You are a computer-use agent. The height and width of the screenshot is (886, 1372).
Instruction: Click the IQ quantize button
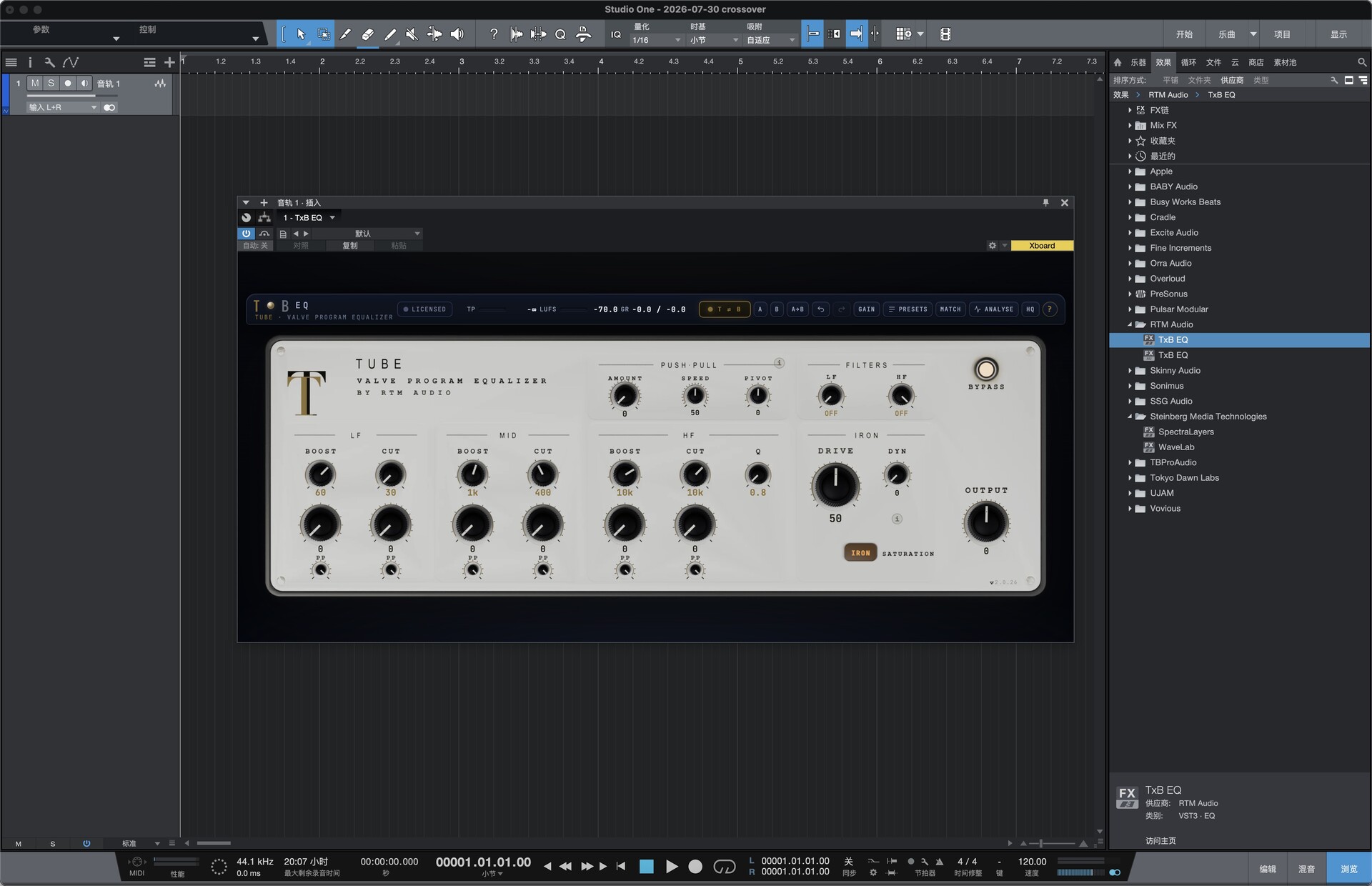(x=615, y=34)
